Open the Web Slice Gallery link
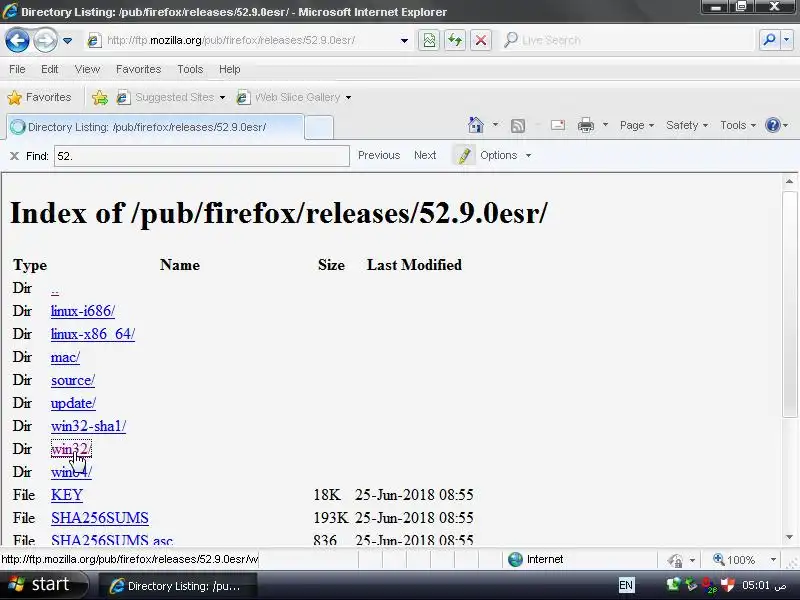The image size is (800, 600). click(x=293, y=97)
